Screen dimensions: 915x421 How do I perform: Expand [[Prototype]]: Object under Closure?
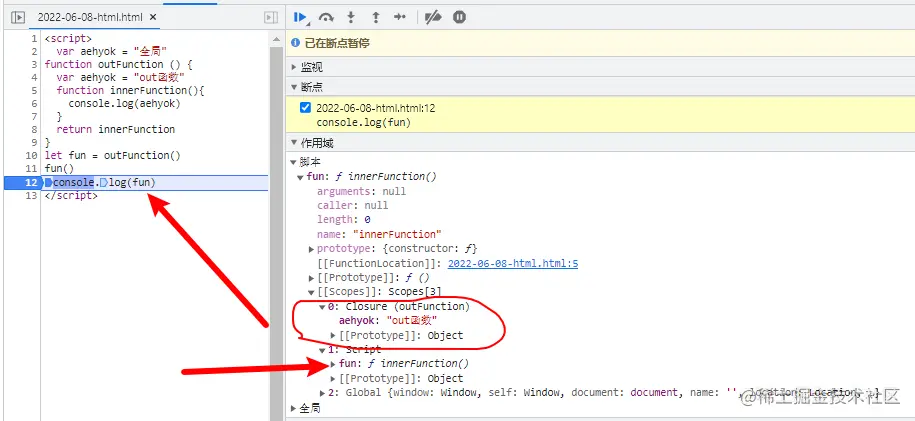pos(333,335)
